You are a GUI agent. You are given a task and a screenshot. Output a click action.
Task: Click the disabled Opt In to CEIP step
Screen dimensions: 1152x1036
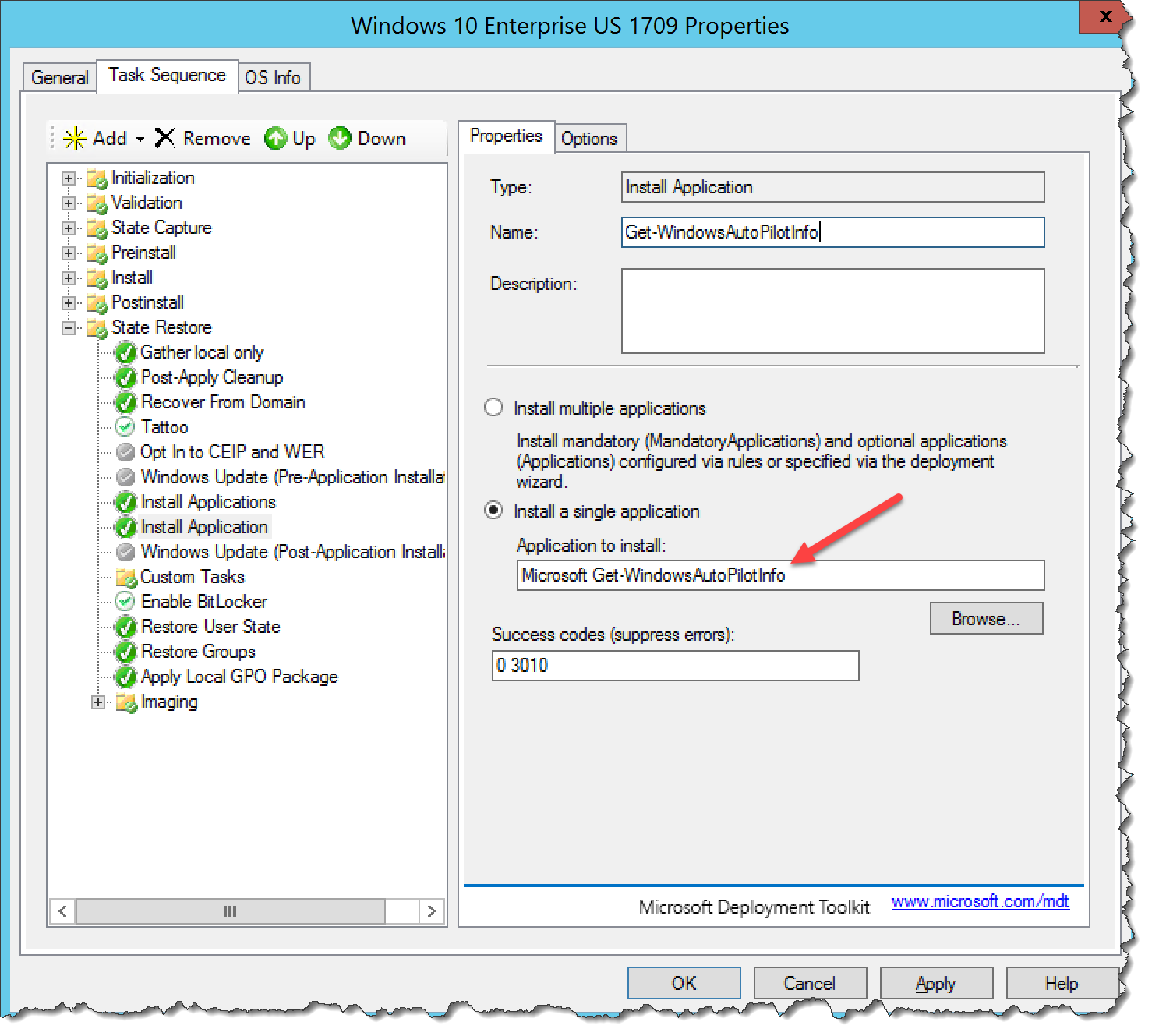click(x=231, y=451)
